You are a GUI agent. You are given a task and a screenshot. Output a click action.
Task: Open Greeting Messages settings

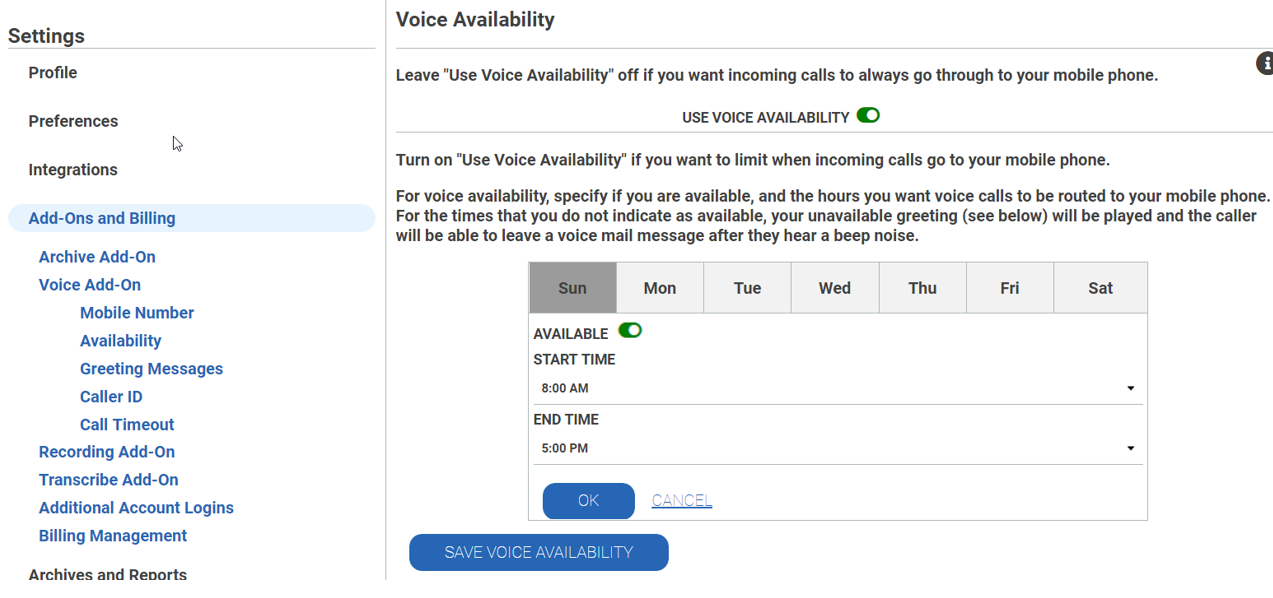pyautogui.click(x=151, y=369)
